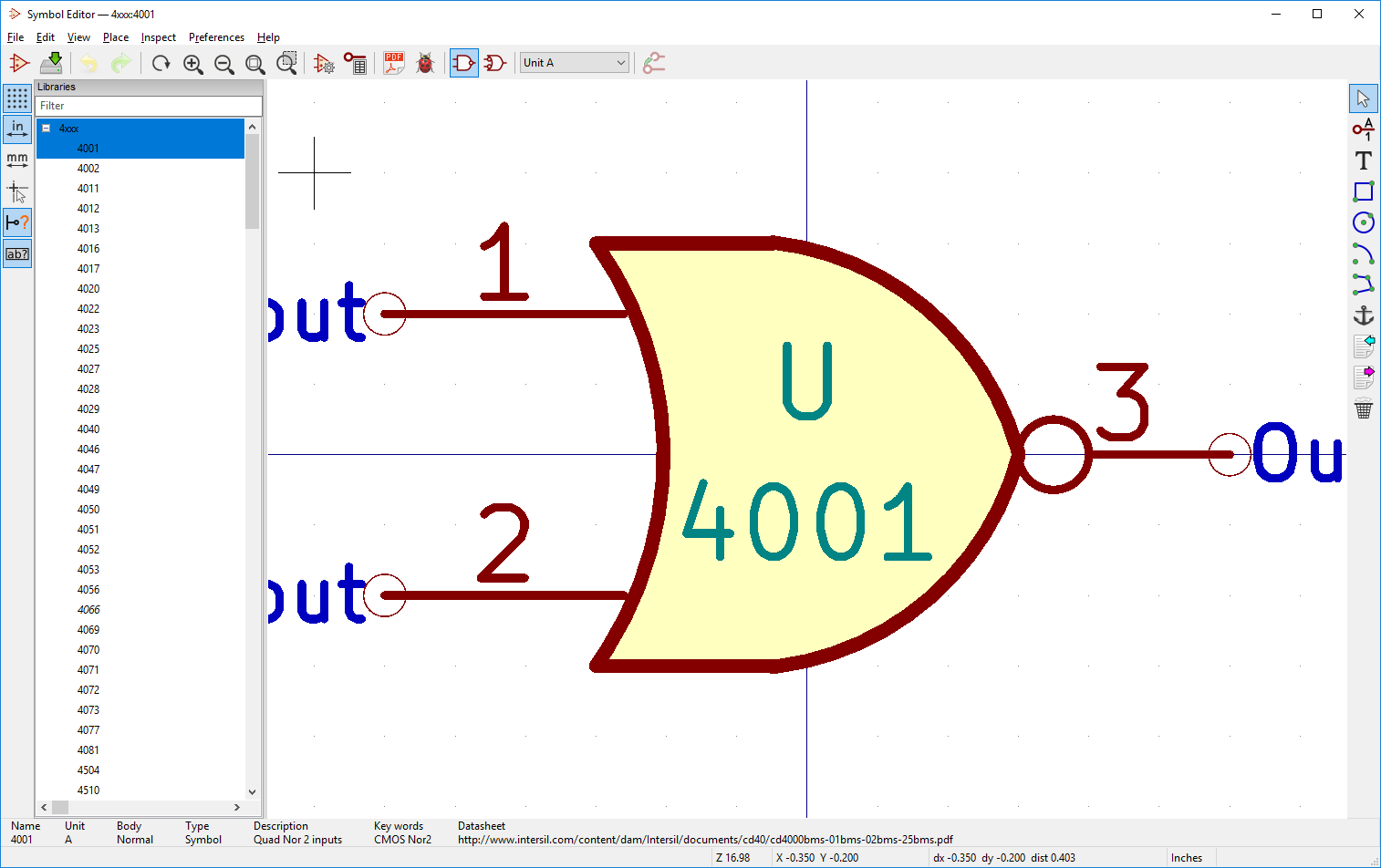This screenshot has height=868, width=1381.
Task: Toggle grid dots visibility
Action: pos(17,98)
